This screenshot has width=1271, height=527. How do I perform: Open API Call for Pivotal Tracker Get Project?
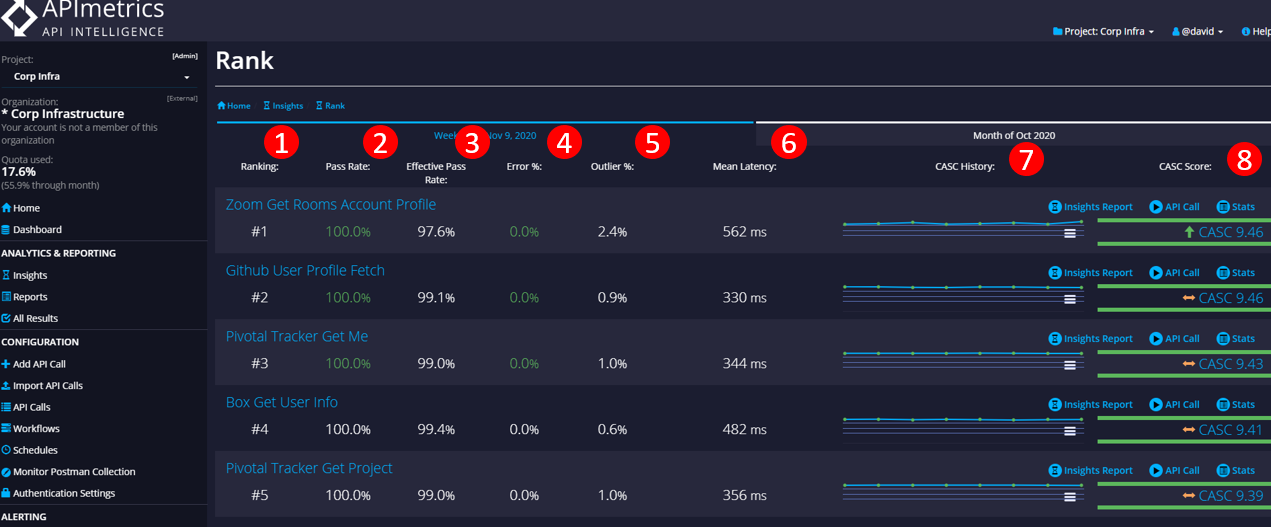1174,471
